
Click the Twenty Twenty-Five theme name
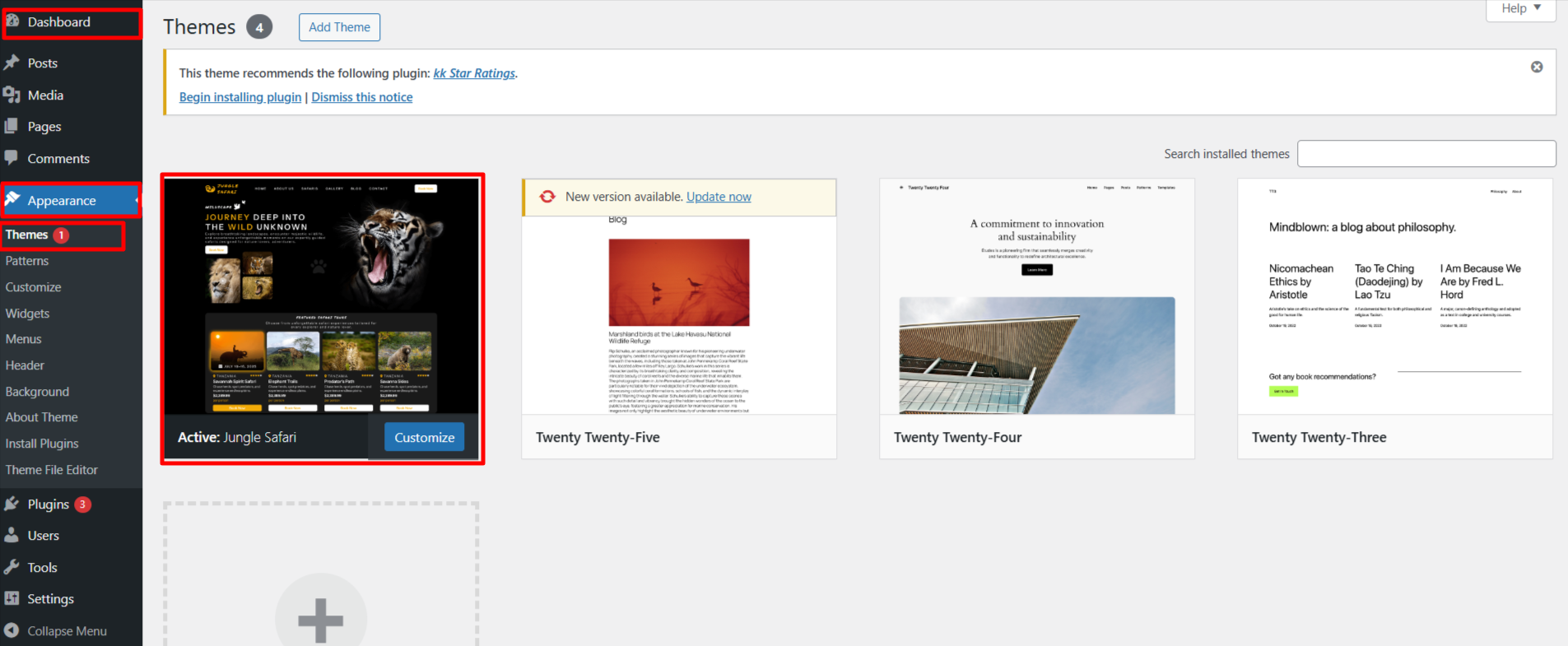(598, 437)
